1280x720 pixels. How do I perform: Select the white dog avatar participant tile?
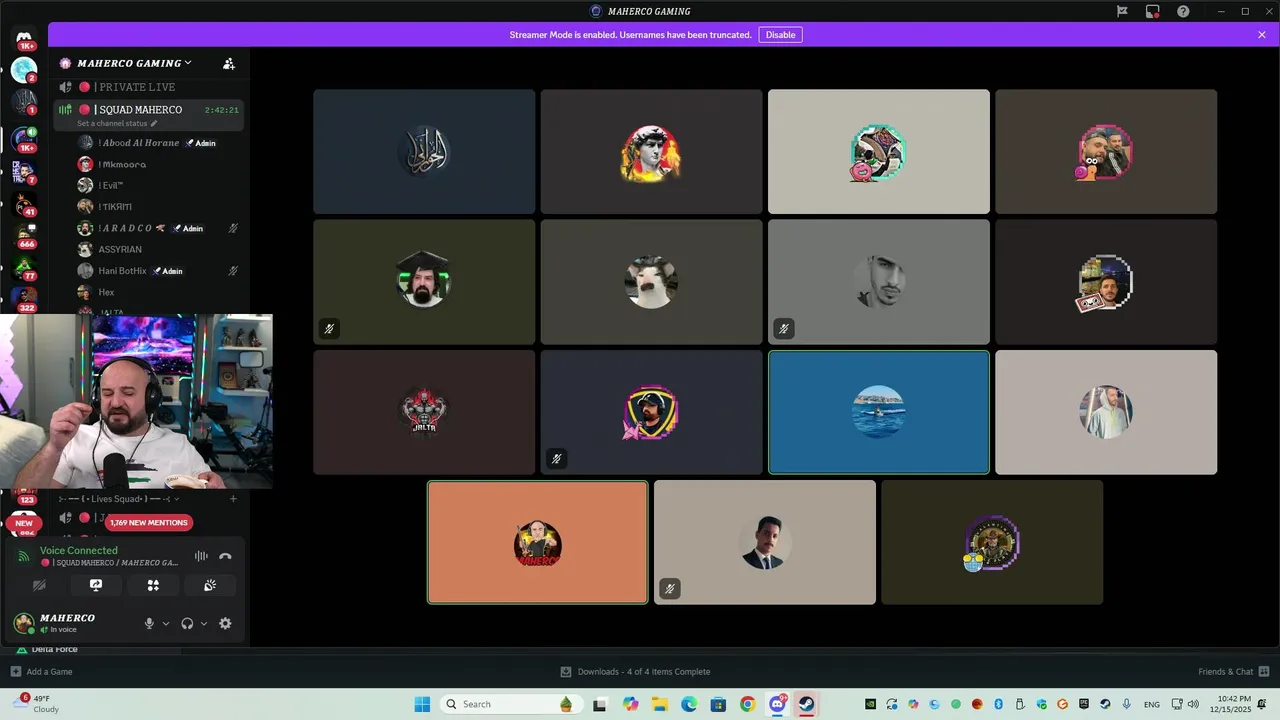[x=651, y=282]
